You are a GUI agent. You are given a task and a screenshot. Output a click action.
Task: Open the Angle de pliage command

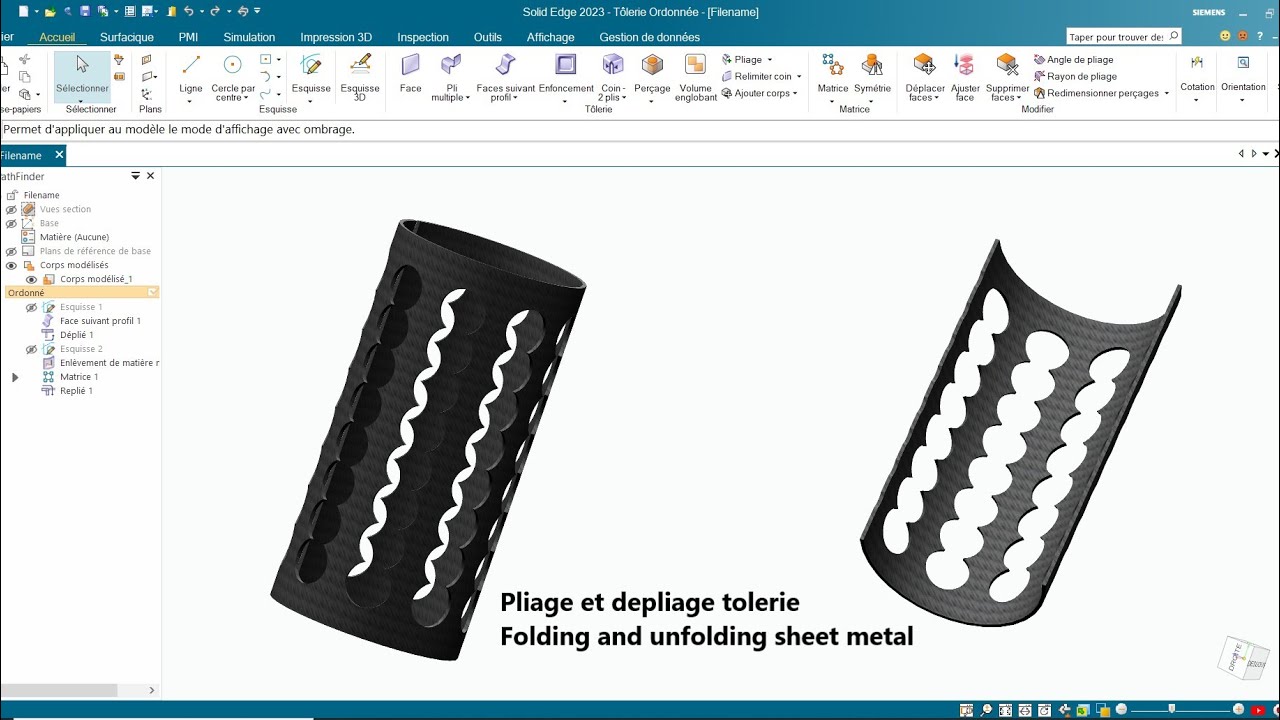click(1073, 60)
